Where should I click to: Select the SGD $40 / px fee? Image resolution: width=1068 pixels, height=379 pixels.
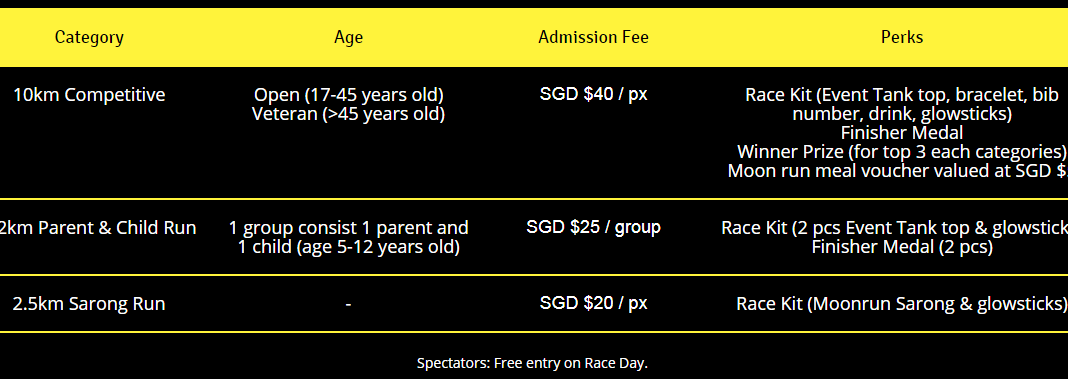(x=593, y=94)
